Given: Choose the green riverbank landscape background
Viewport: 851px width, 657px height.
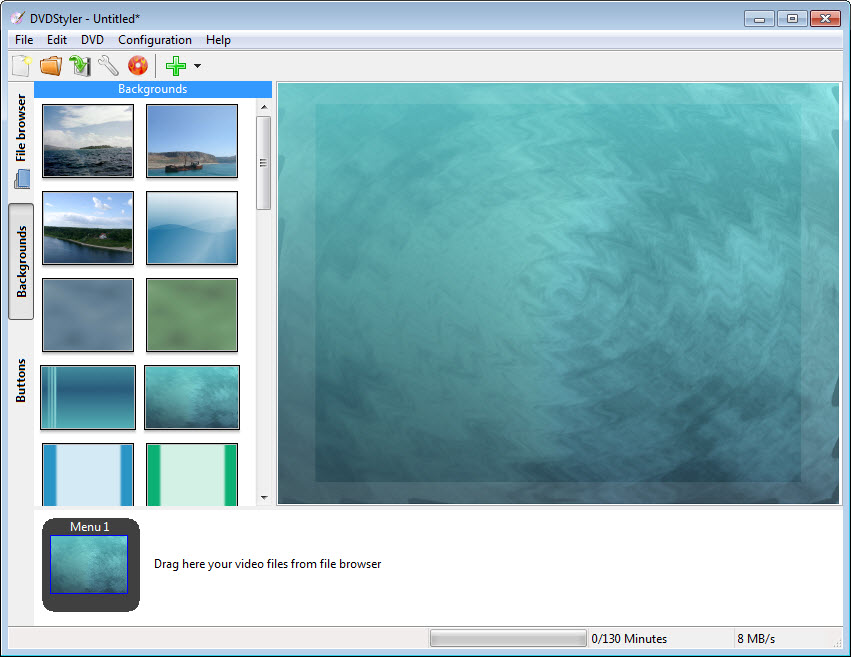Looking at the screenshot, I should point(88,228).
